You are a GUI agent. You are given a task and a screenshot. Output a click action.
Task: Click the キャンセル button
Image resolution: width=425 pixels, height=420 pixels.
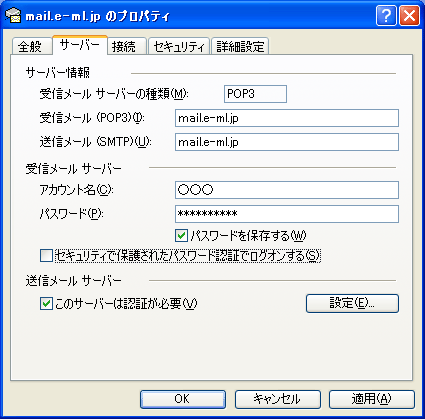[x=277, y=399]
